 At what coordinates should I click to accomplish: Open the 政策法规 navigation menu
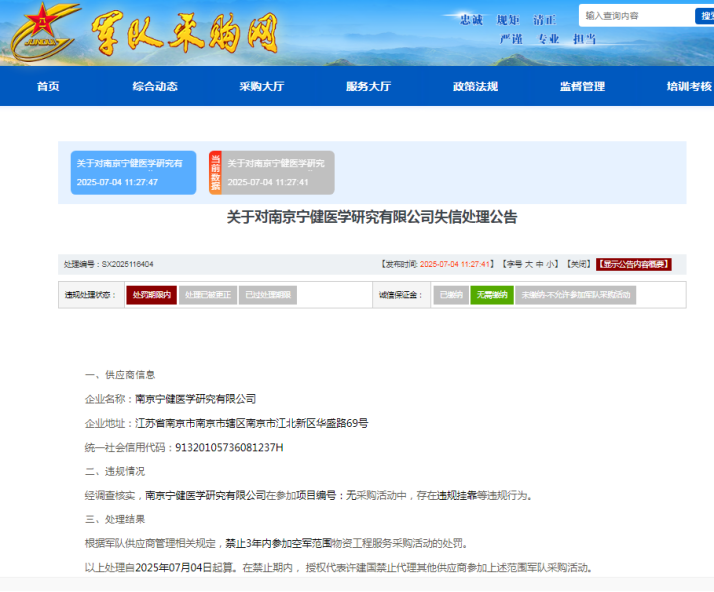point(475,86)
